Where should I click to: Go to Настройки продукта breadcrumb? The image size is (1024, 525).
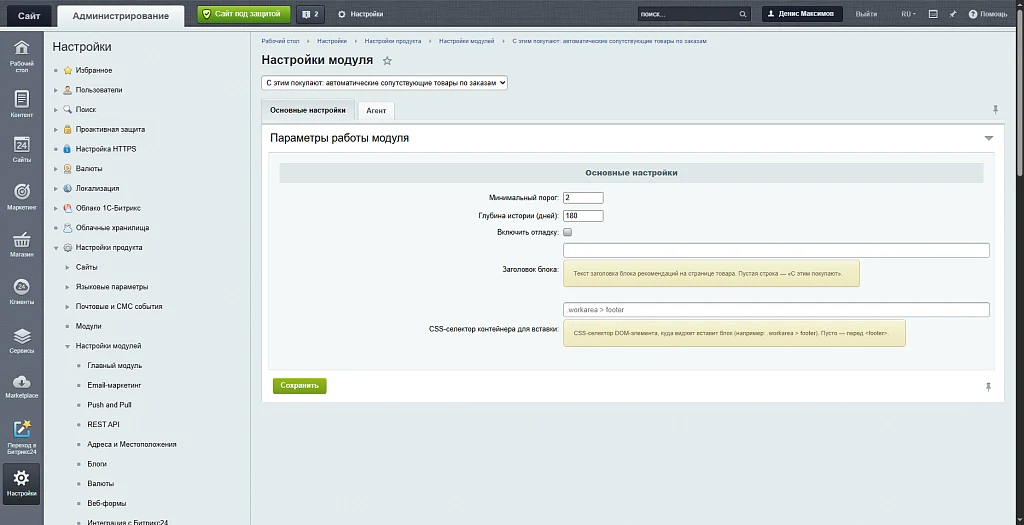[392, 41]
